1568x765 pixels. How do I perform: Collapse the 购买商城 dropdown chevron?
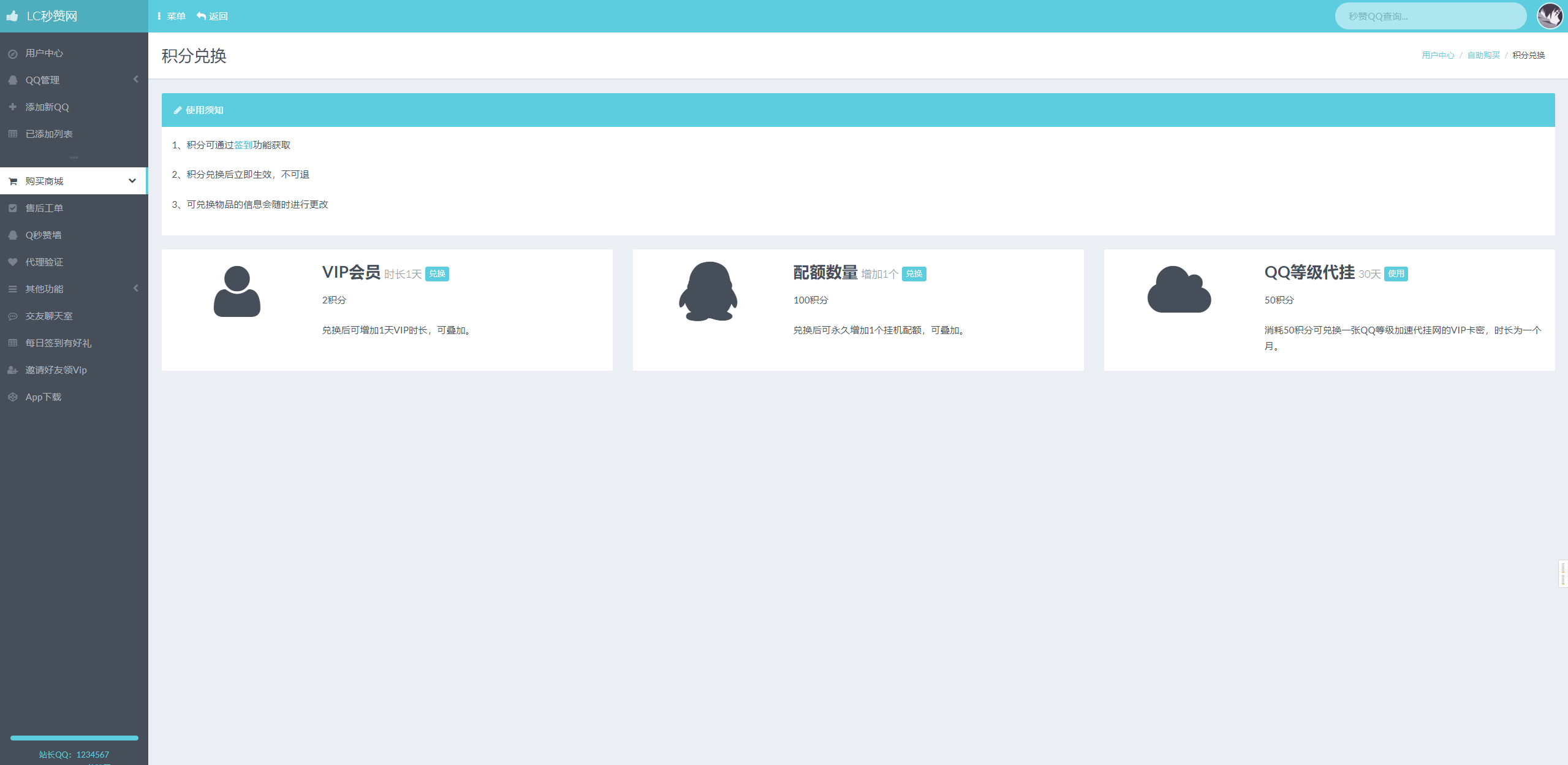coord(132,181)
